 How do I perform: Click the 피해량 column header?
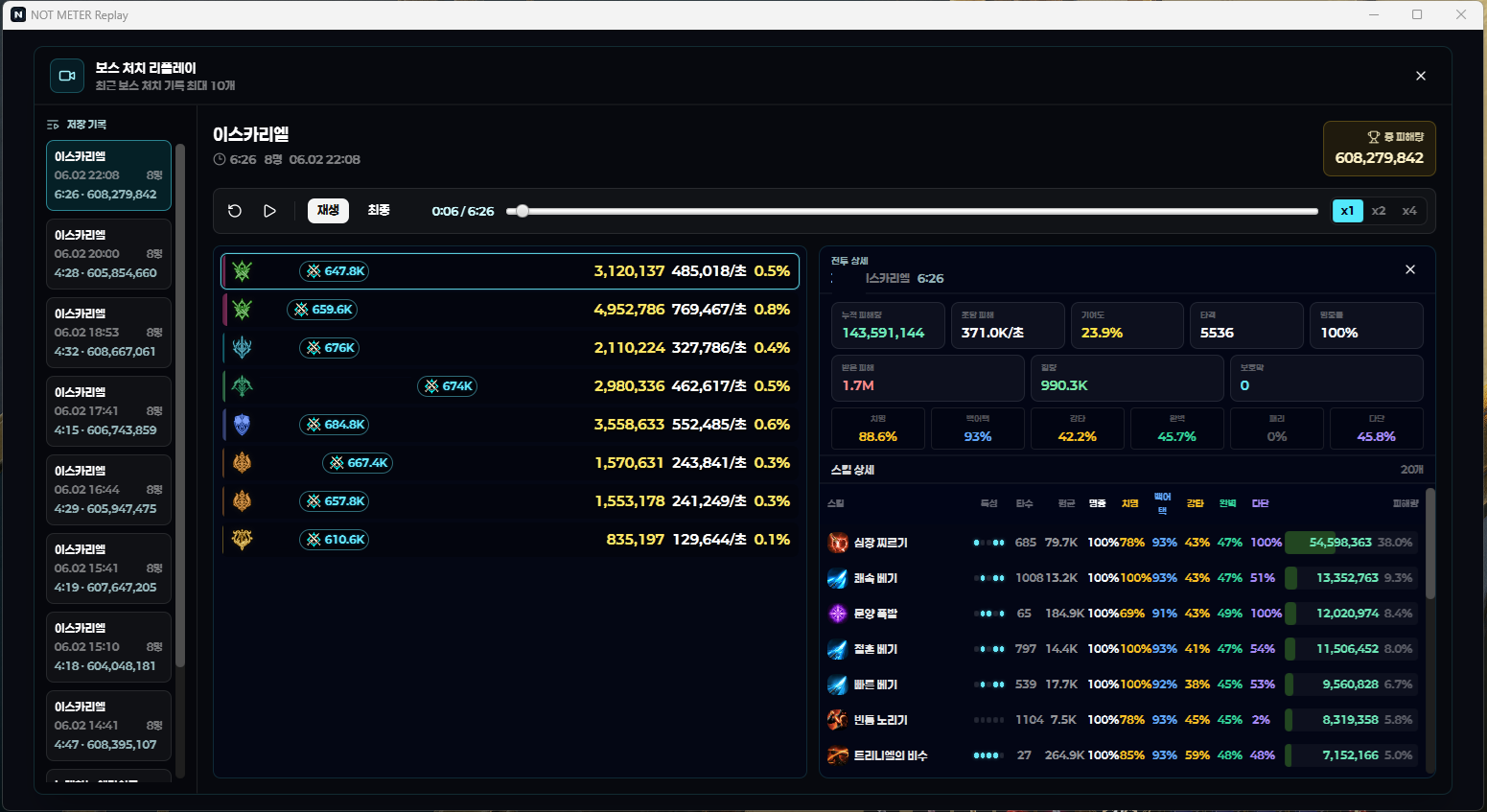1406,503
